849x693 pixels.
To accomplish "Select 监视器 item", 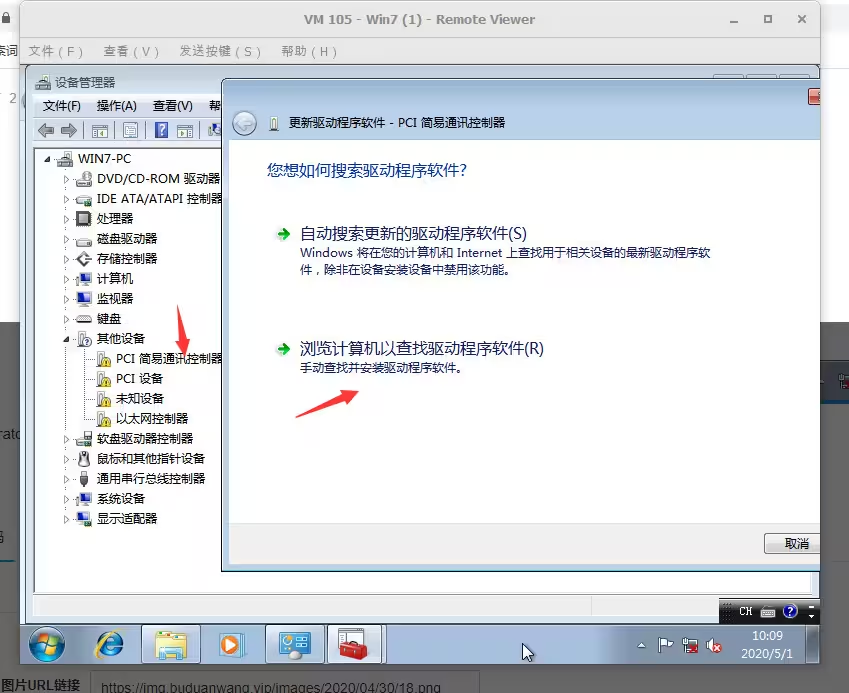I will 114,299.
